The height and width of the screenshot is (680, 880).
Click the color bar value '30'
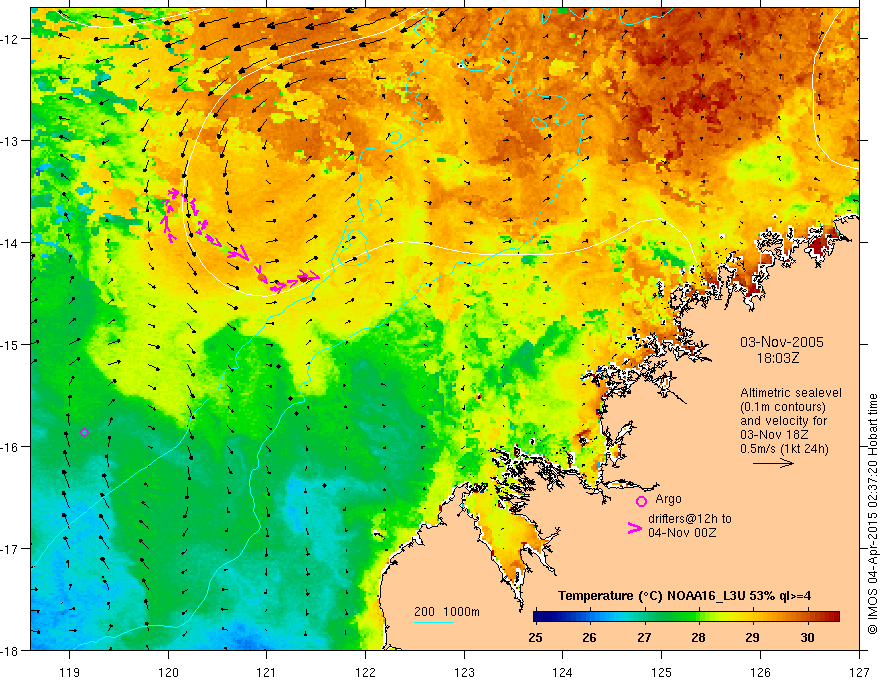tap(807, 638)
